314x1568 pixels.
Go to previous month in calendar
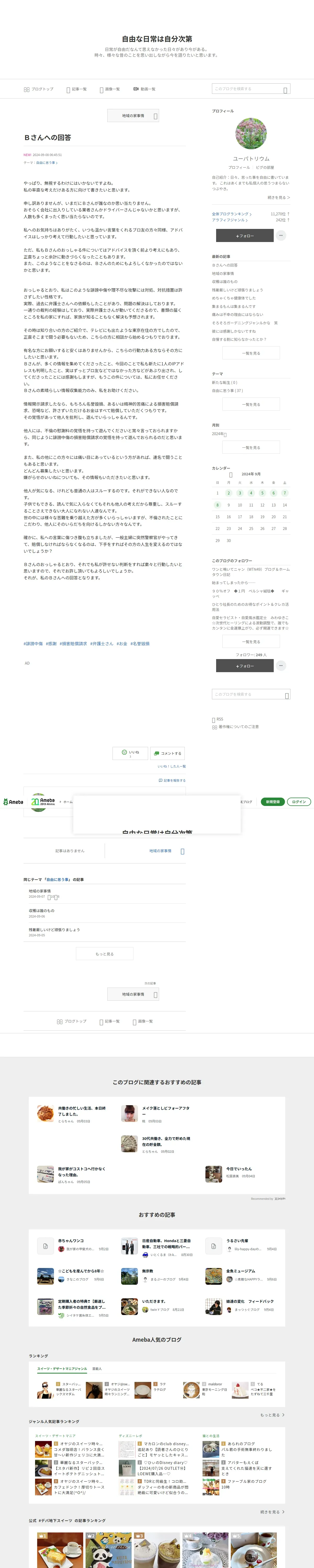[231, 475]
